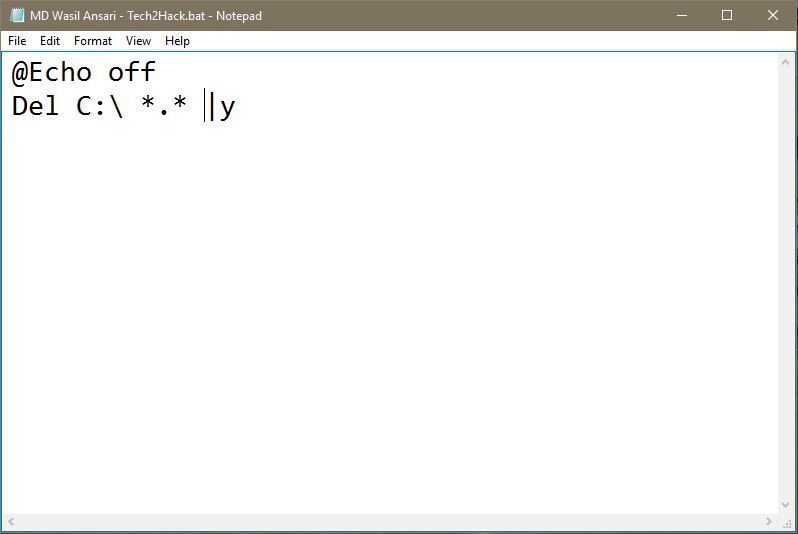Viewport: 798px width, 534px height.
Task: Open the Help menu
Action: tap(177, 41)
